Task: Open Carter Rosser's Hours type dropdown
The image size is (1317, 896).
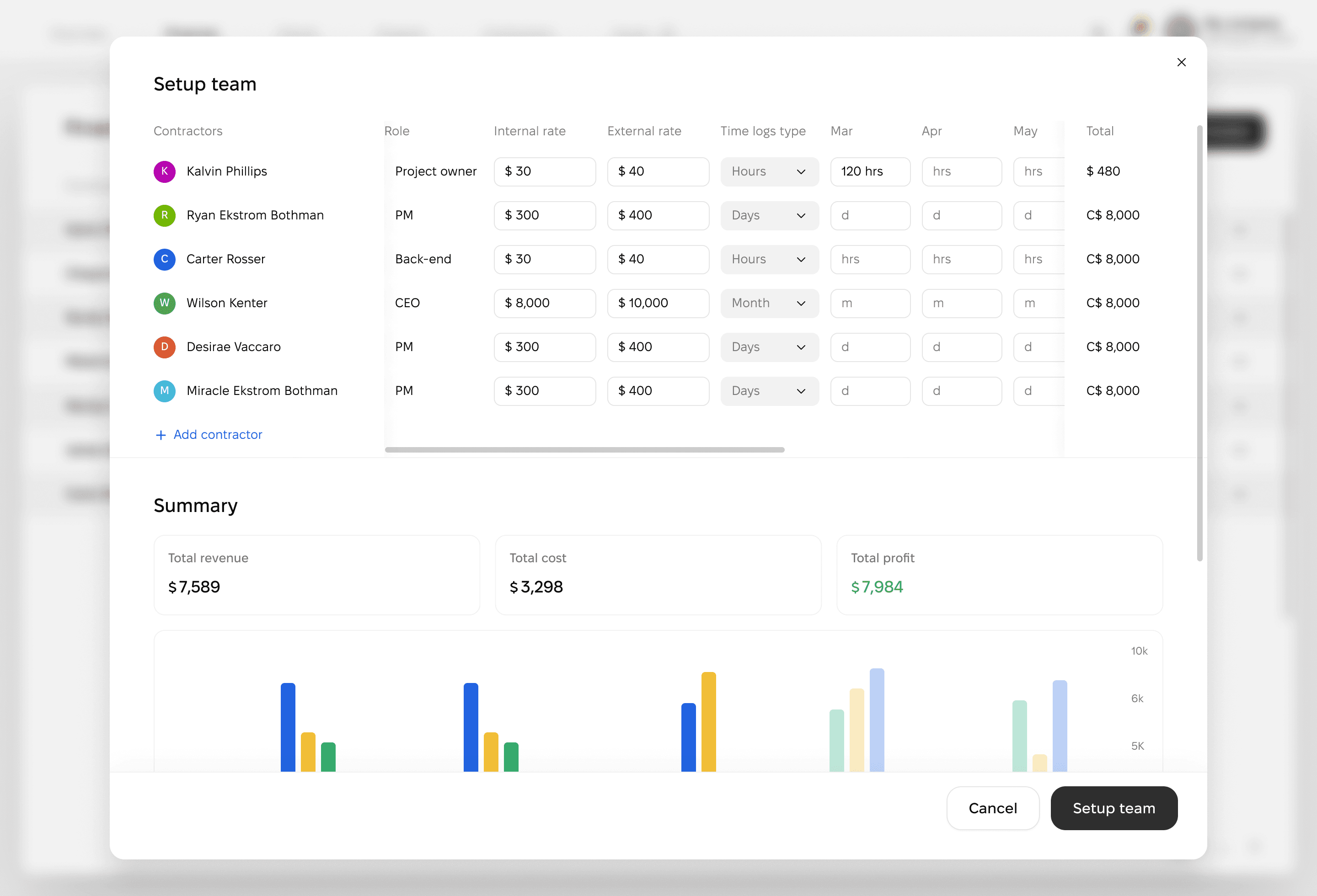Action: click(769, 259)
